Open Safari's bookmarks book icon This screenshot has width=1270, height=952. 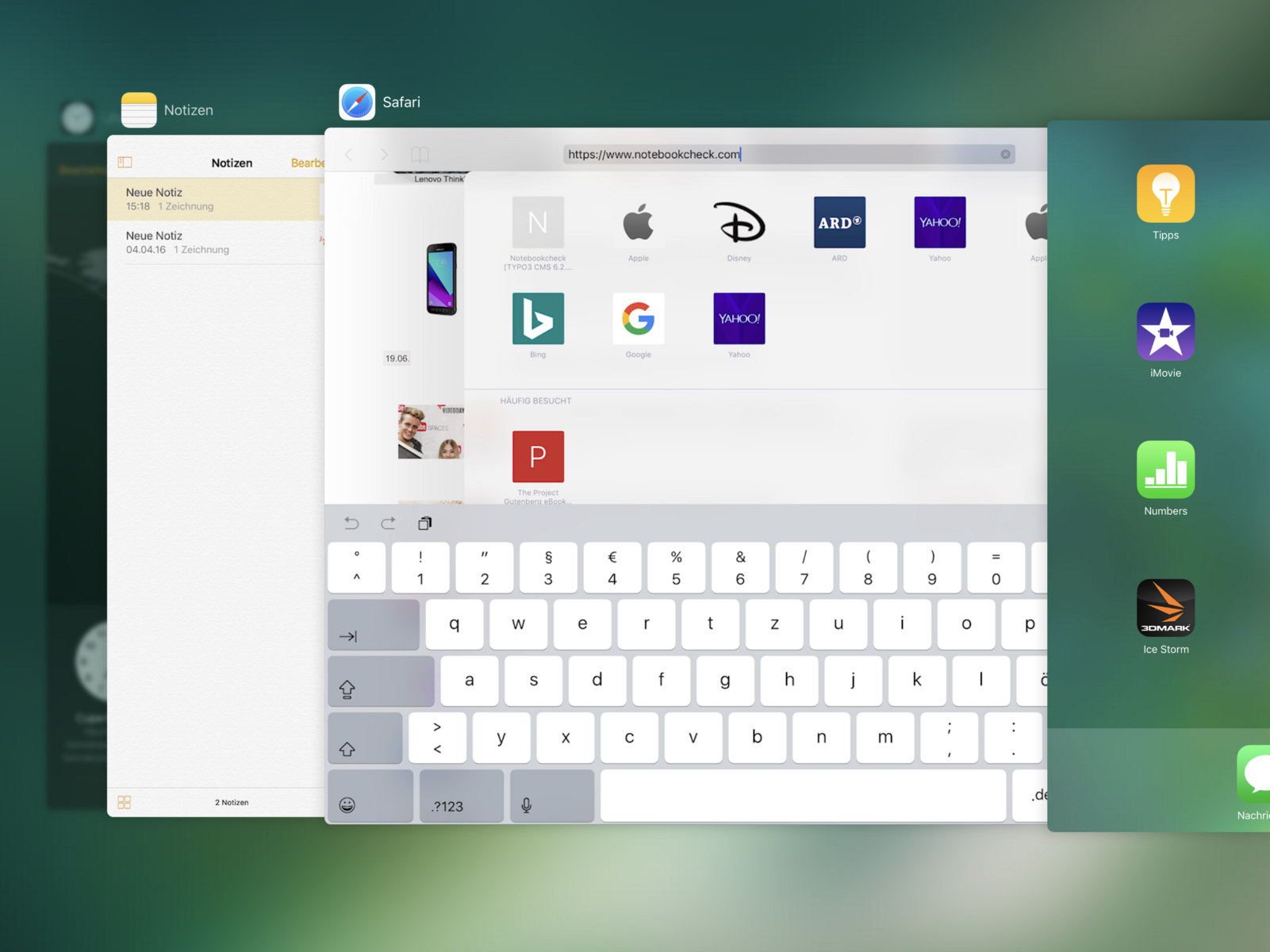point(420,154)
